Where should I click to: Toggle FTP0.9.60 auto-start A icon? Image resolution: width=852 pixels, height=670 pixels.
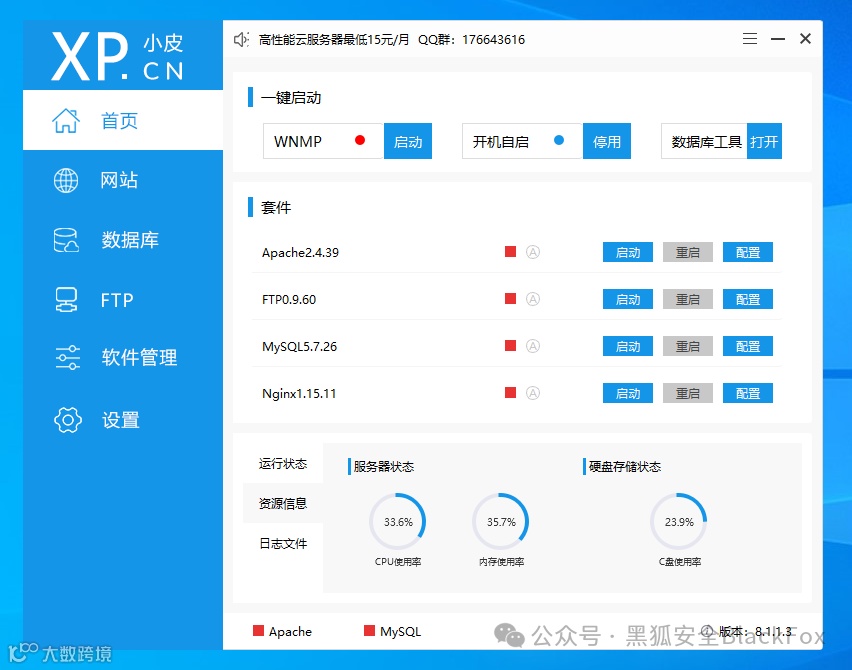533,299
